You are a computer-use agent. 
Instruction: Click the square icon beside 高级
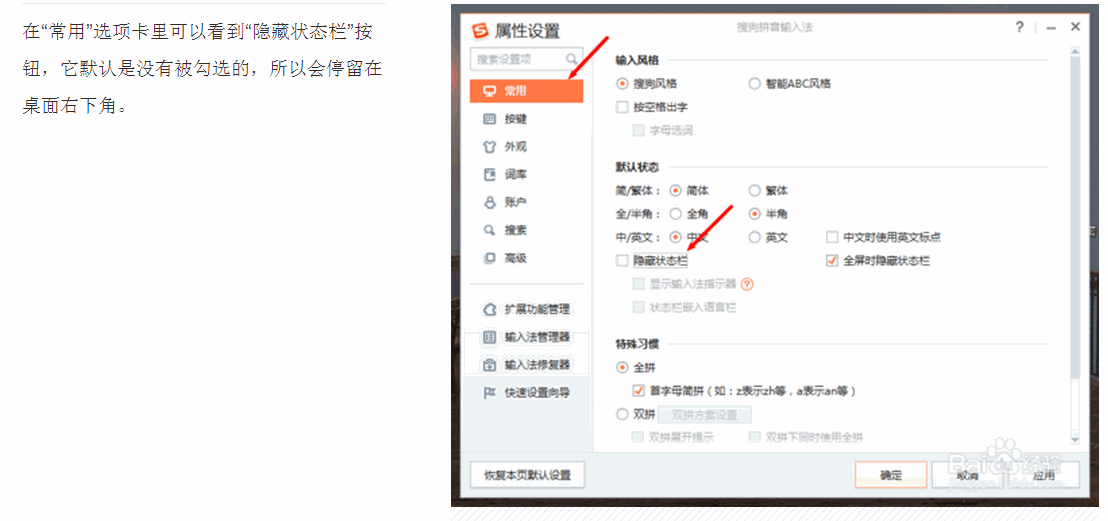[x=489, y=258]
